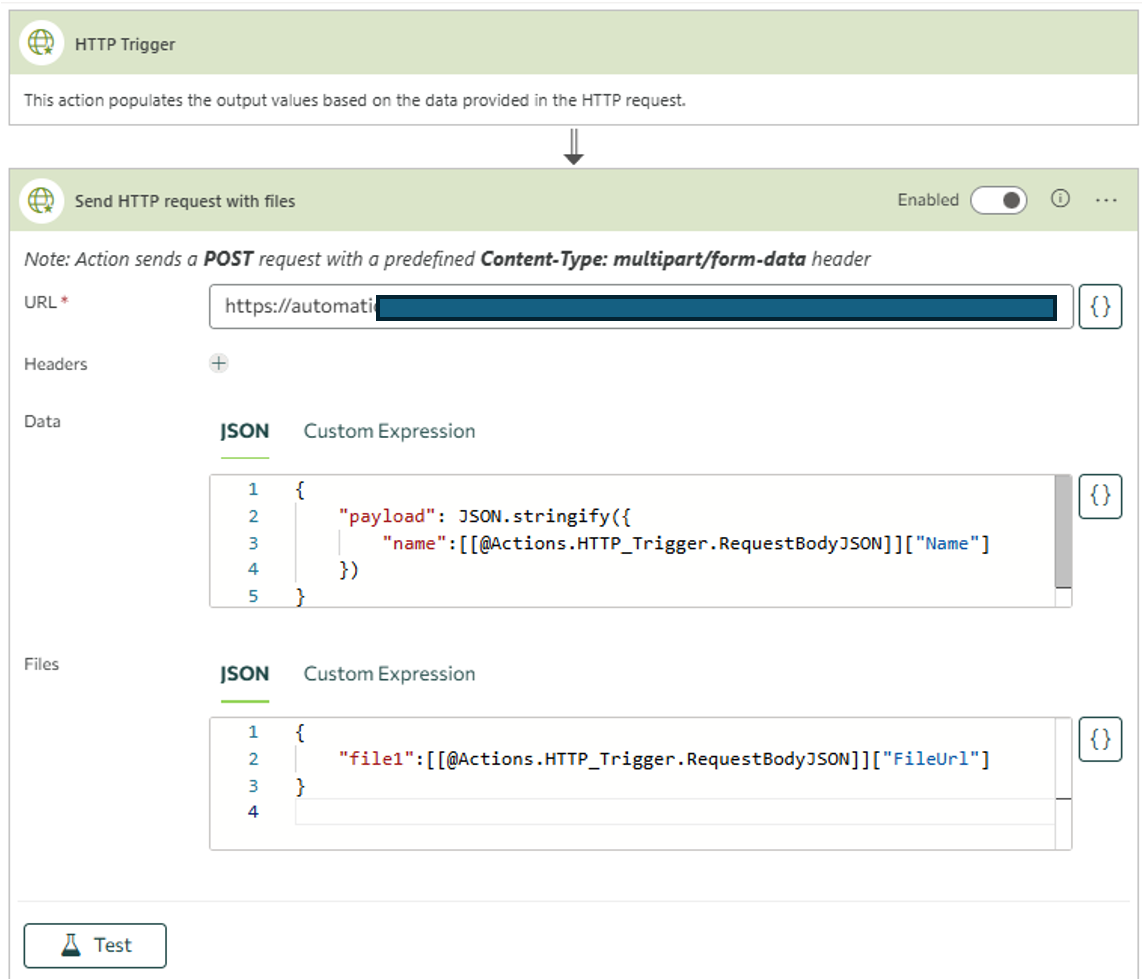The image size is (1144, 979).
Task: Click the curly braces button next to URL
Action: click(1100, 307)
